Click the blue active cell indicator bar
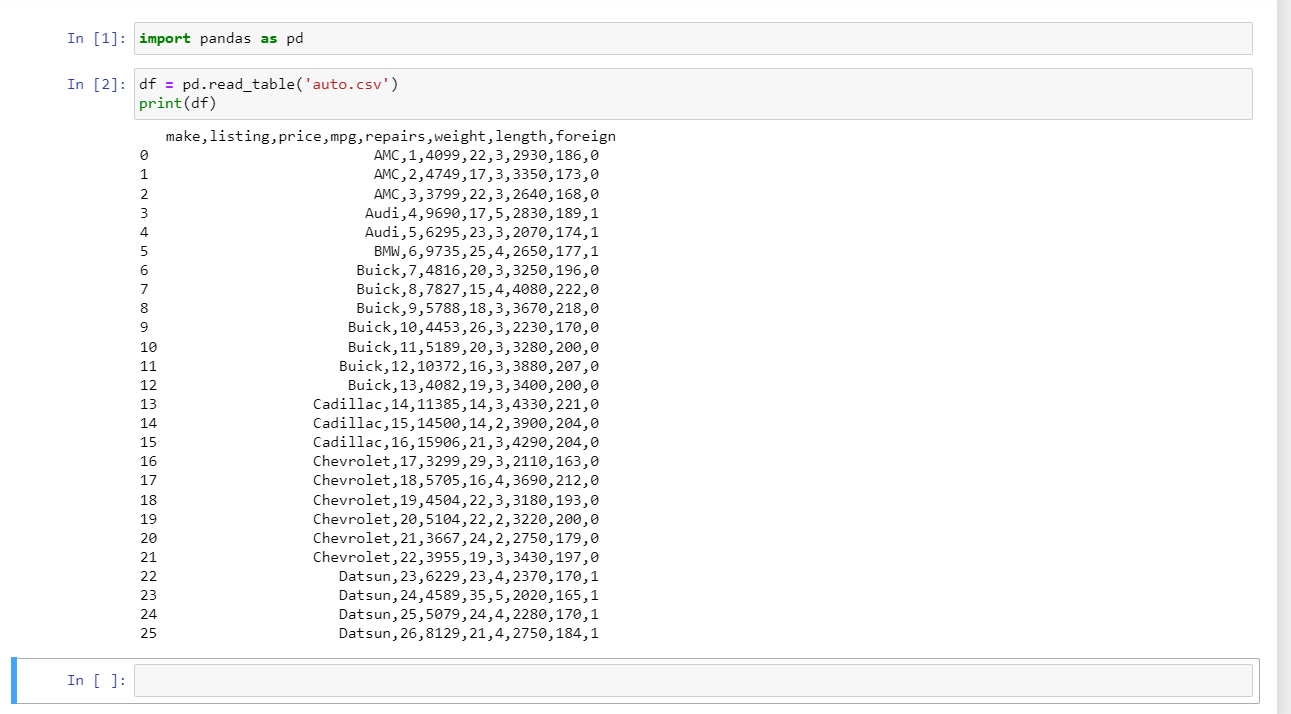Viewport: 1291px width, 714px height. click(x=12, y=680)
